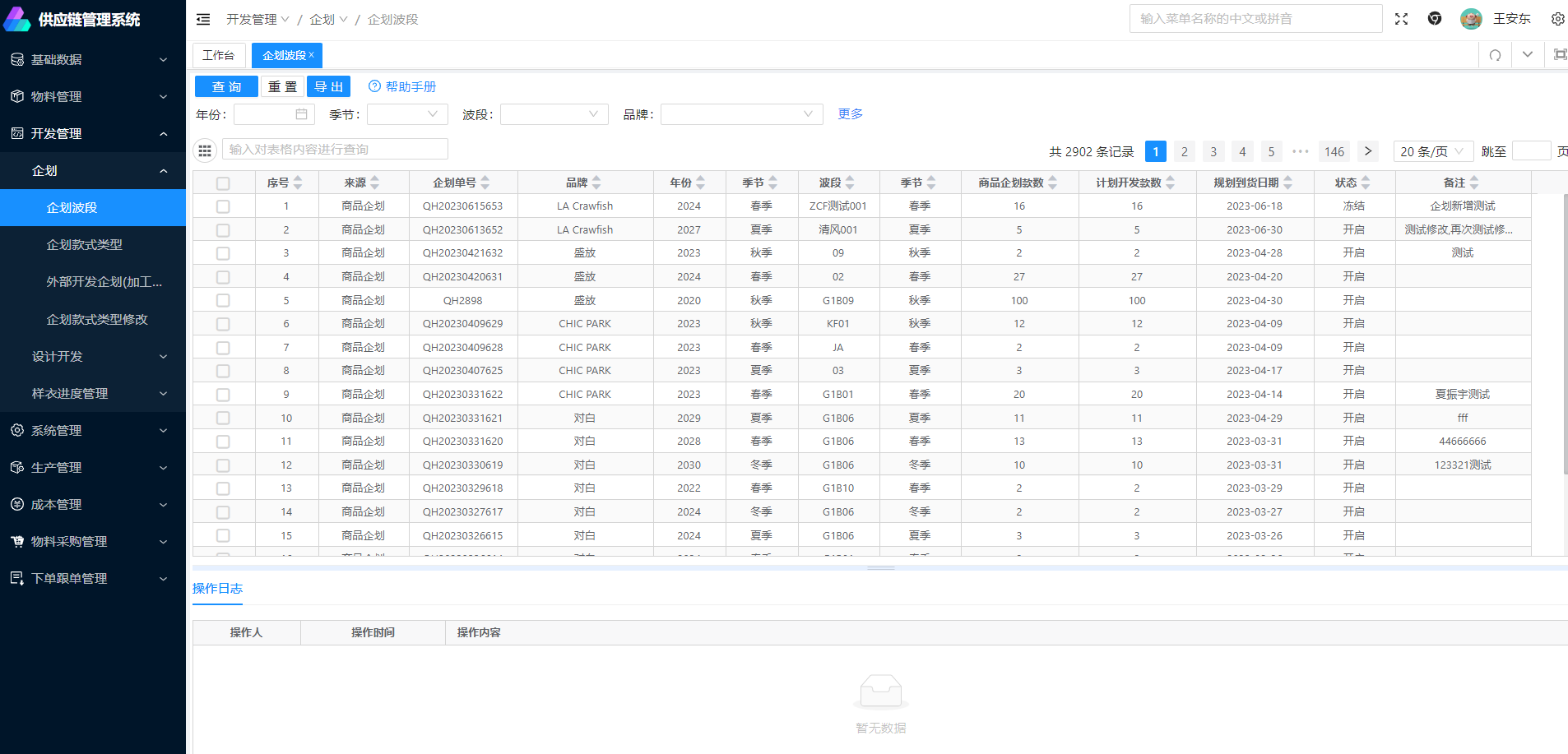
Task: Click the table content search input
Action: (x=335, y=149)
